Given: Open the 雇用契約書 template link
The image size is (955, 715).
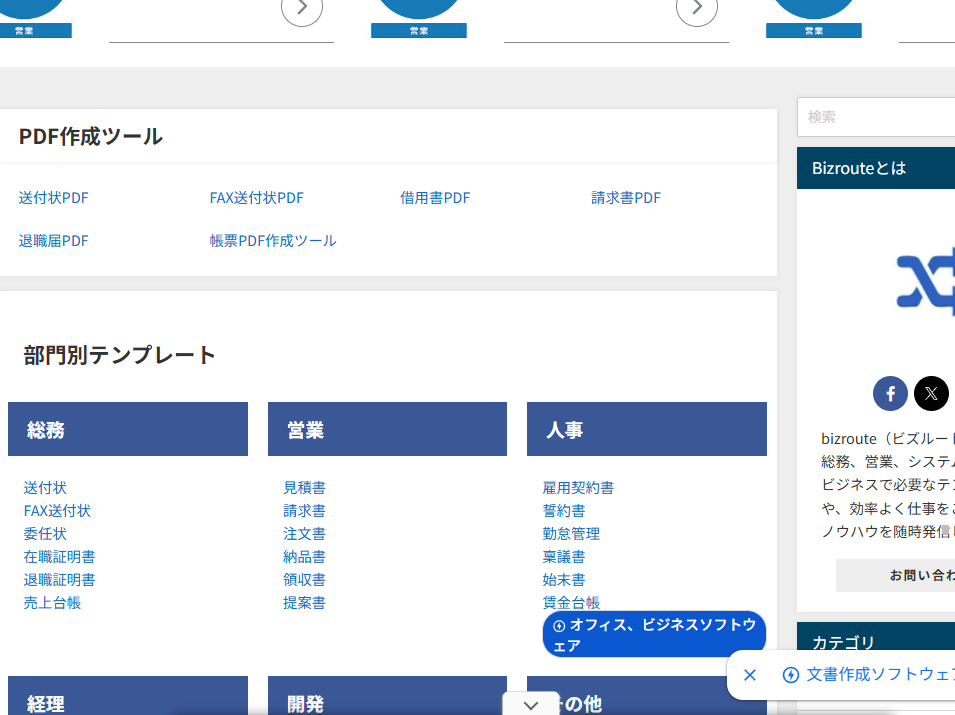Looking at the screenshot, I should click(x=578, y=488).
